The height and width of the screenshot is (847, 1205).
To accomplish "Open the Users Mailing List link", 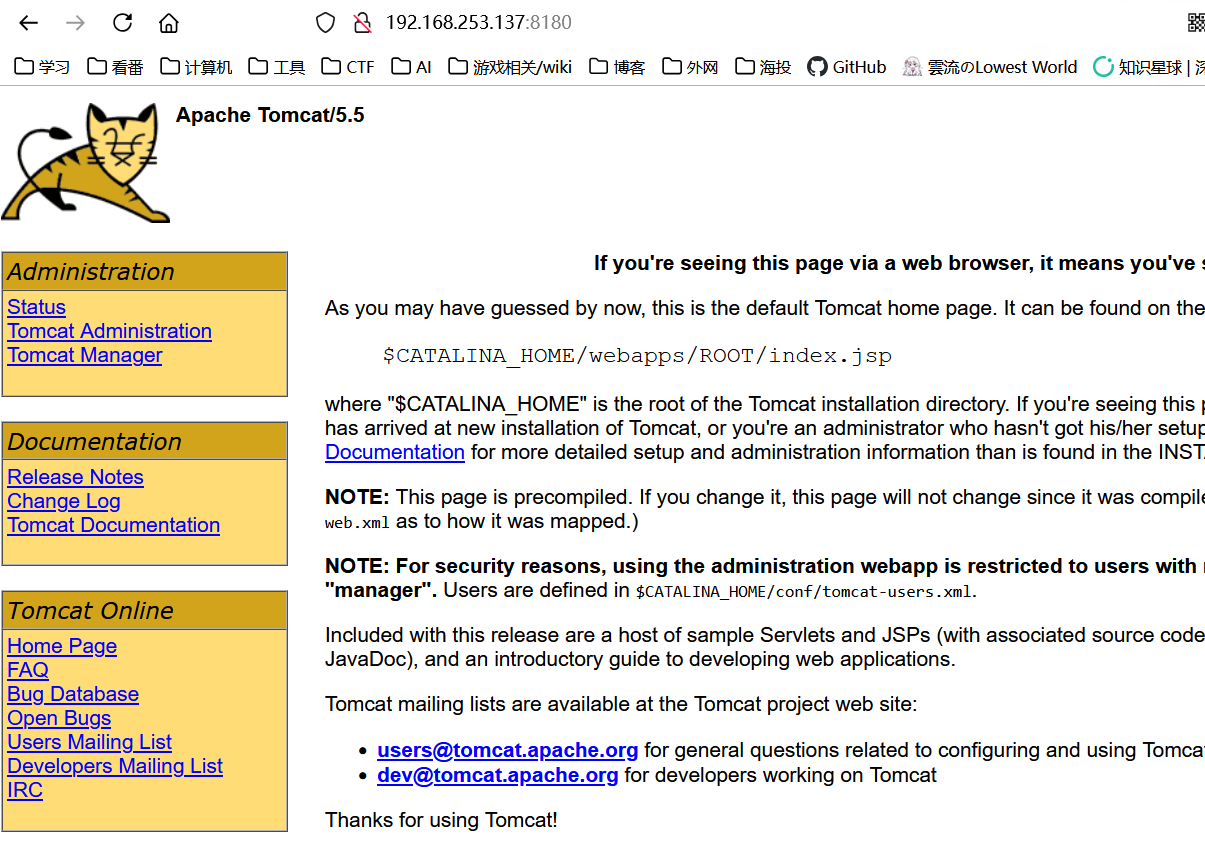I will (x=89, y=742).
